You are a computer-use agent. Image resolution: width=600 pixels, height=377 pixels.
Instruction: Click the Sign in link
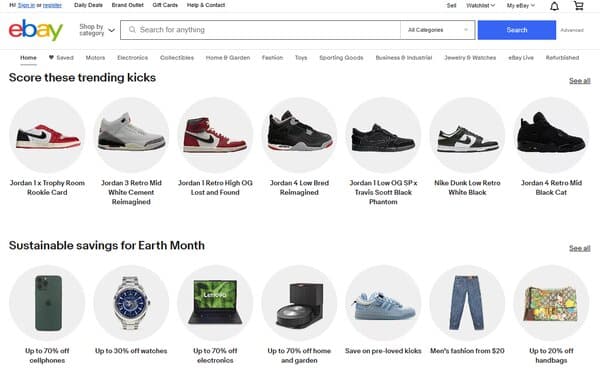[x=26, y=5]
